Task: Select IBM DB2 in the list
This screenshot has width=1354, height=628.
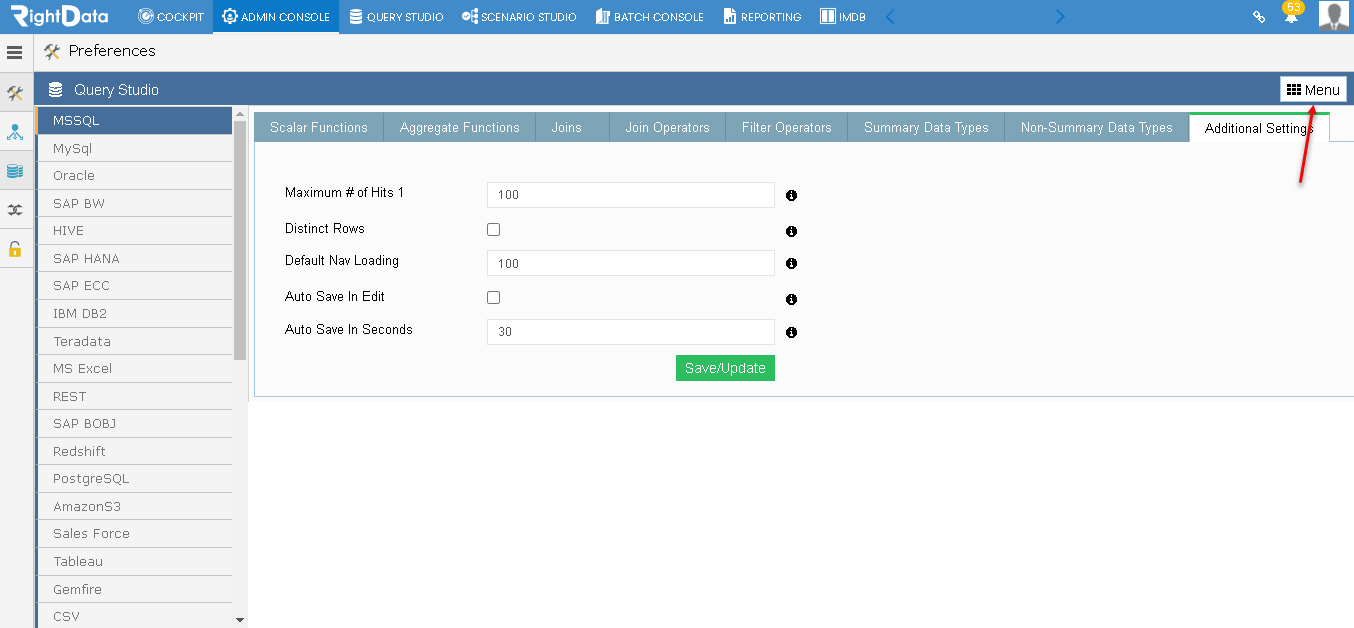Action: (134, 313)
